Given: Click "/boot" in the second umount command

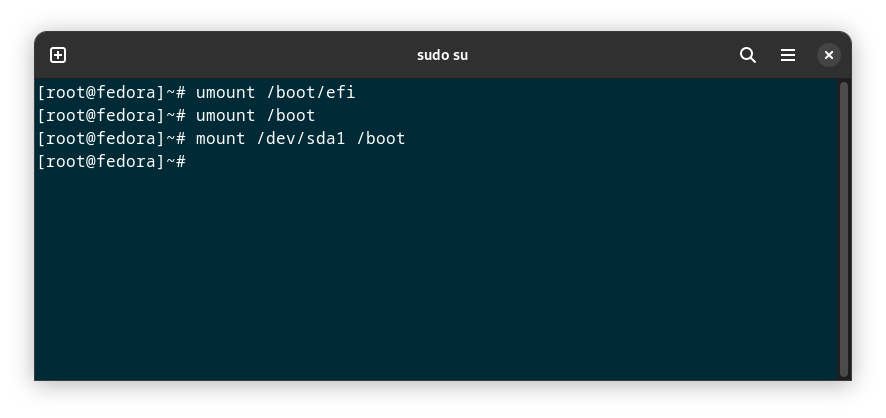Looking at the screenshot, I should click(x=290, y=115).
